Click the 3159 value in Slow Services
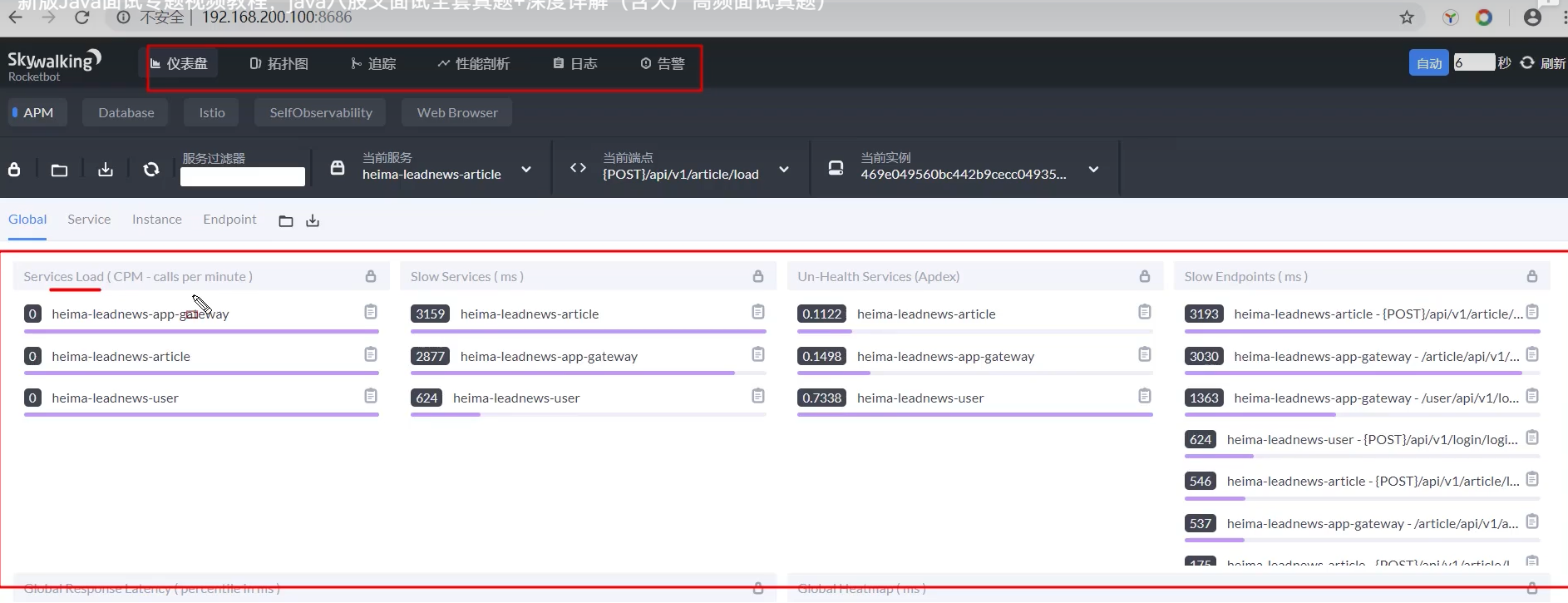 pyautogui.click(x=431, y=314)
